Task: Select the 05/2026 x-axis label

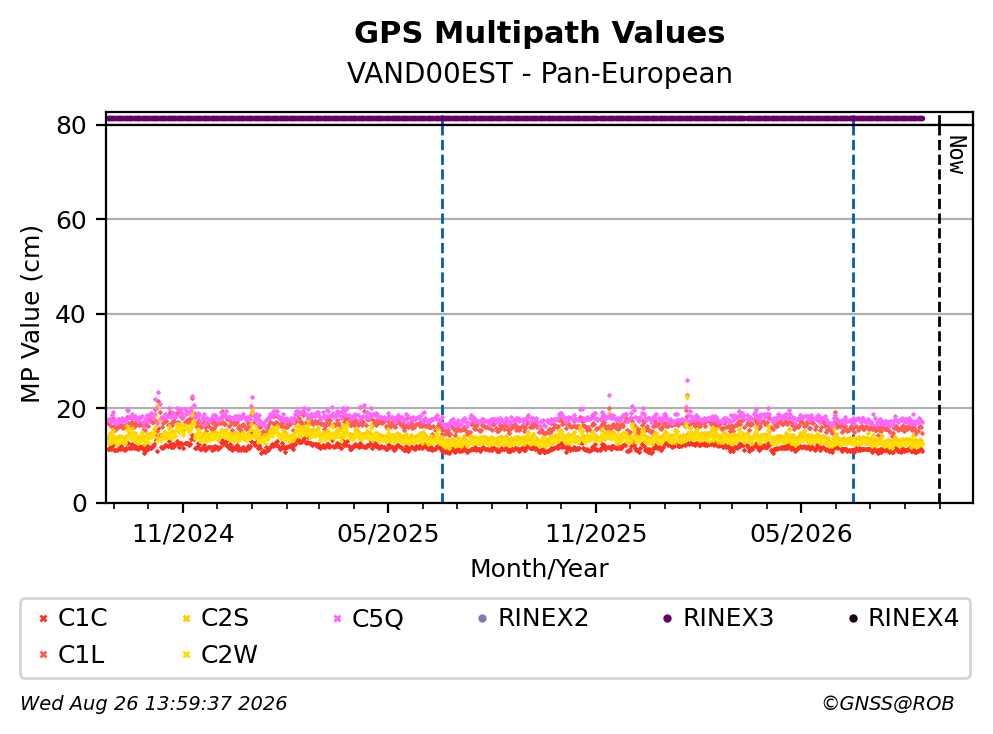Action: [x=801, y=534]
